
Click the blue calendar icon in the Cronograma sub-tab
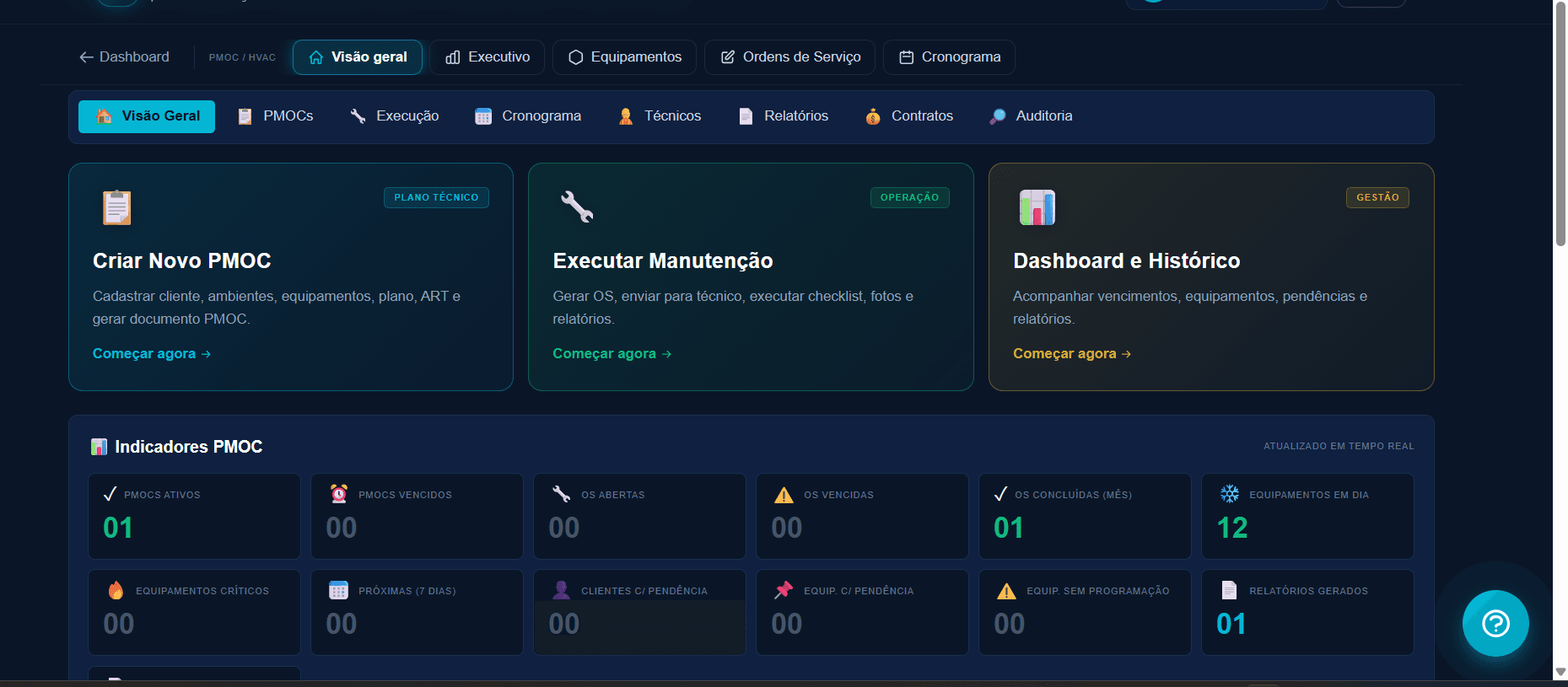(x=483, y=116)
